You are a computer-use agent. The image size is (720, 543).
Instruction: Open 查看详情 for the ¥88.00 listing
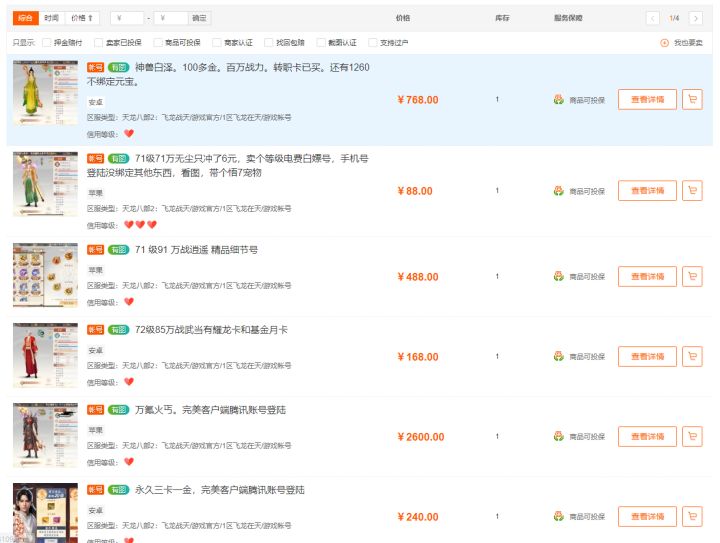(647, 190)
